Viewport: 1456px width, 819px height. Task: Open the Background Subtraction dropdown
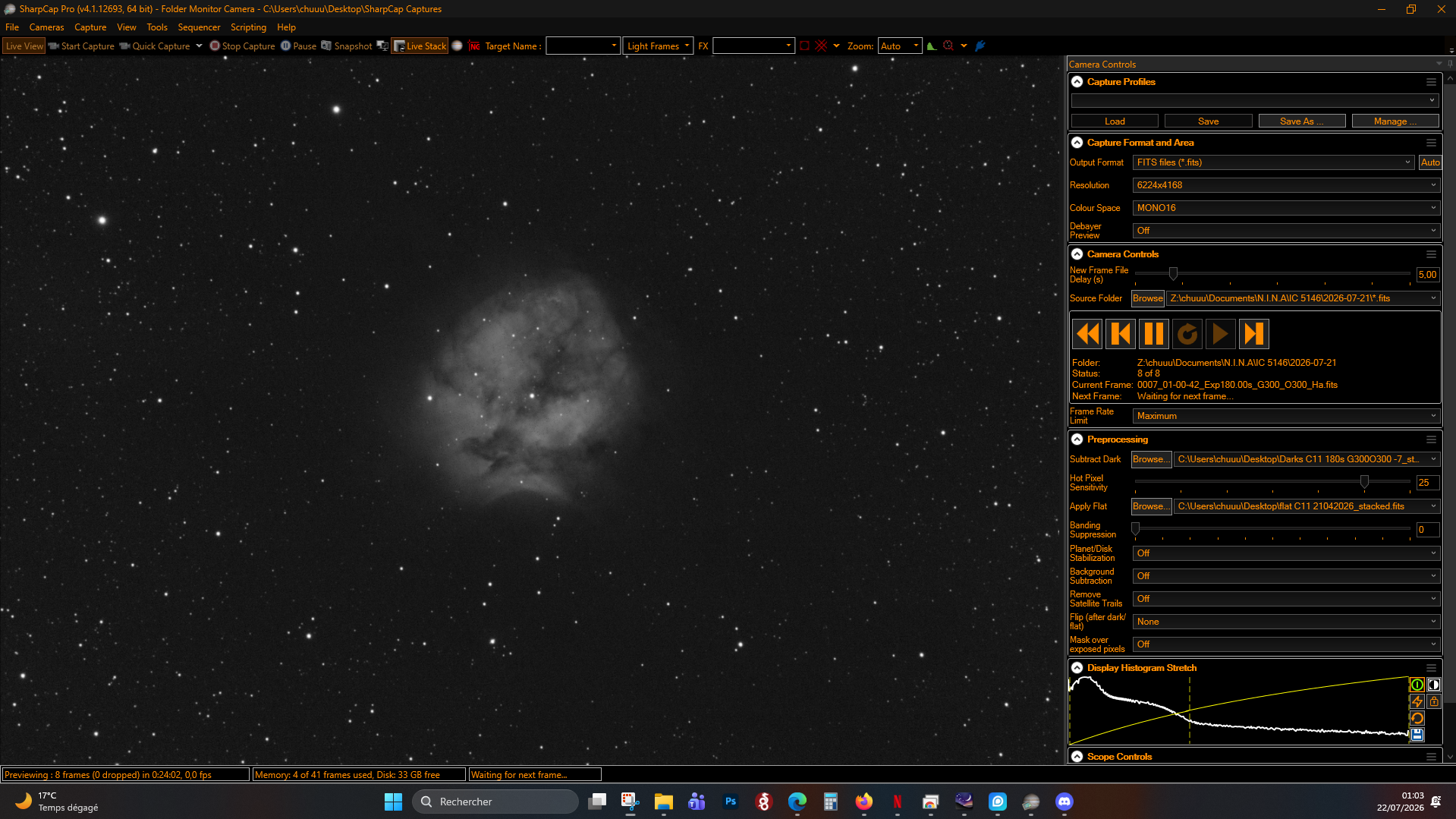(x=1285, y=576)
